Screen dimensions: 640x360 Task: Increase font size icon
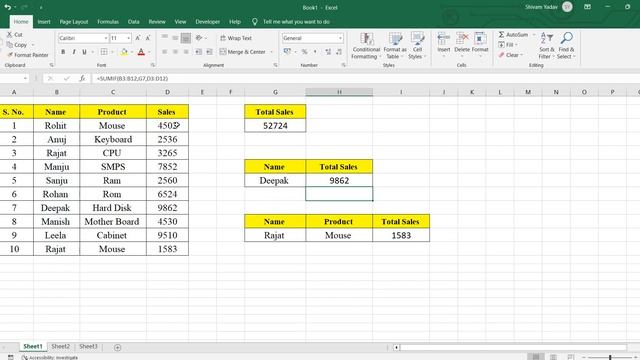coord(138,38)
